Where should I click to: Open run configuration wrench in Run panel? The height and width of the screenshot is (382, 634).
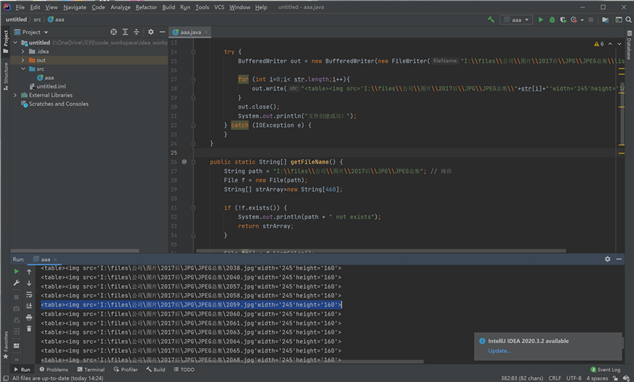(16, 283)
